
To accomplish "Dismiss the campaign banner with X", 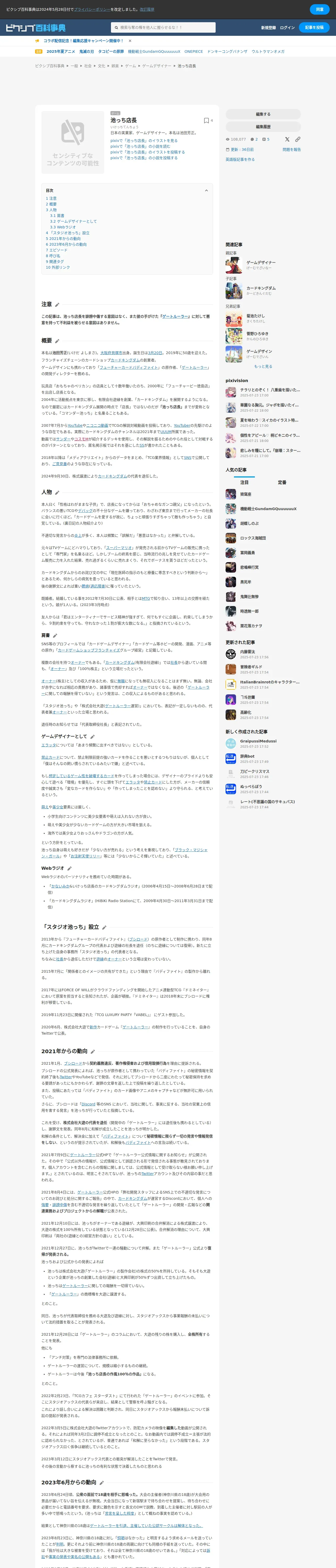I will click(130, 41).
